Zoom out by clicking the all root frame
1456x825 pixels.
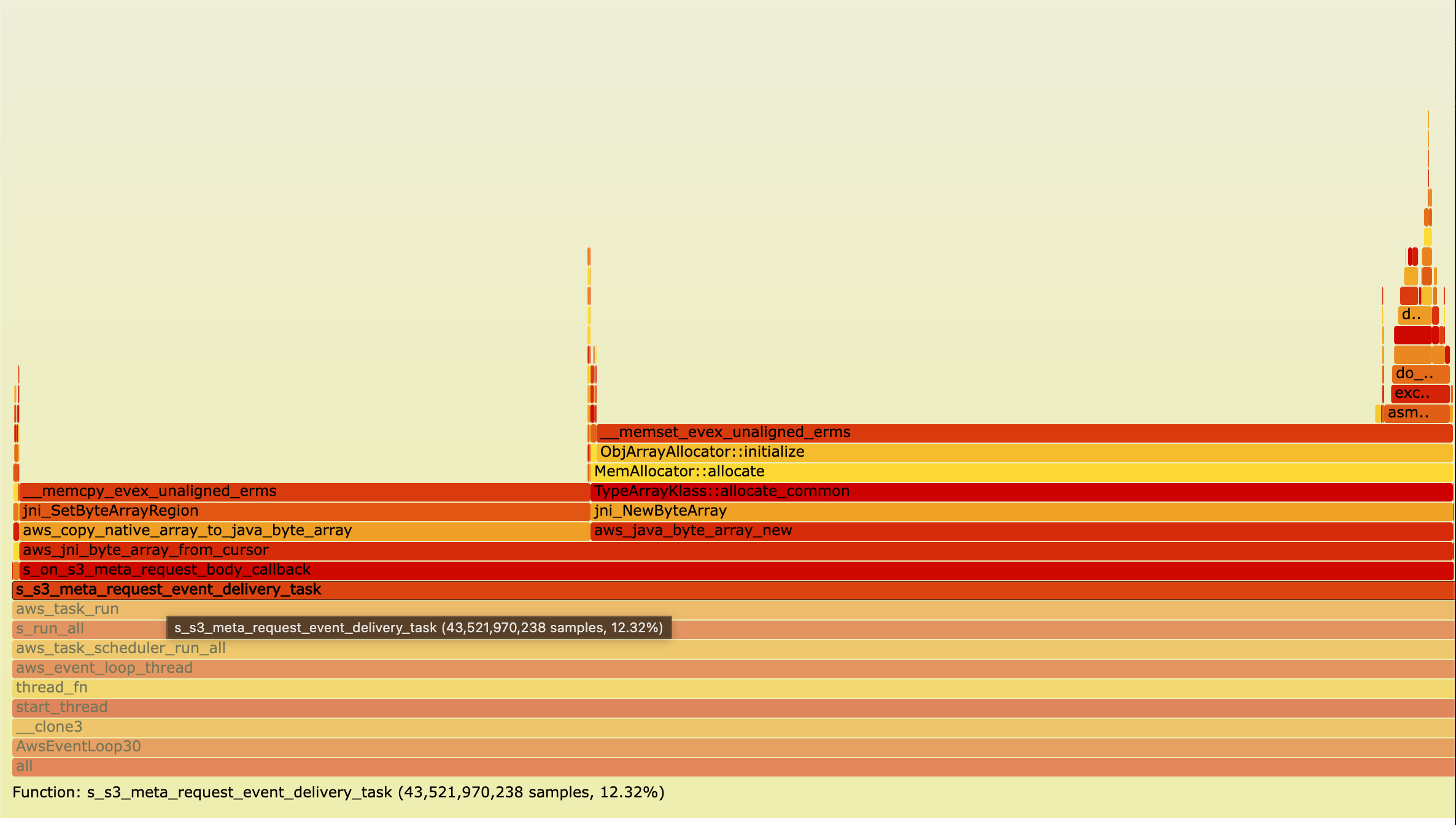pos(25,766)
